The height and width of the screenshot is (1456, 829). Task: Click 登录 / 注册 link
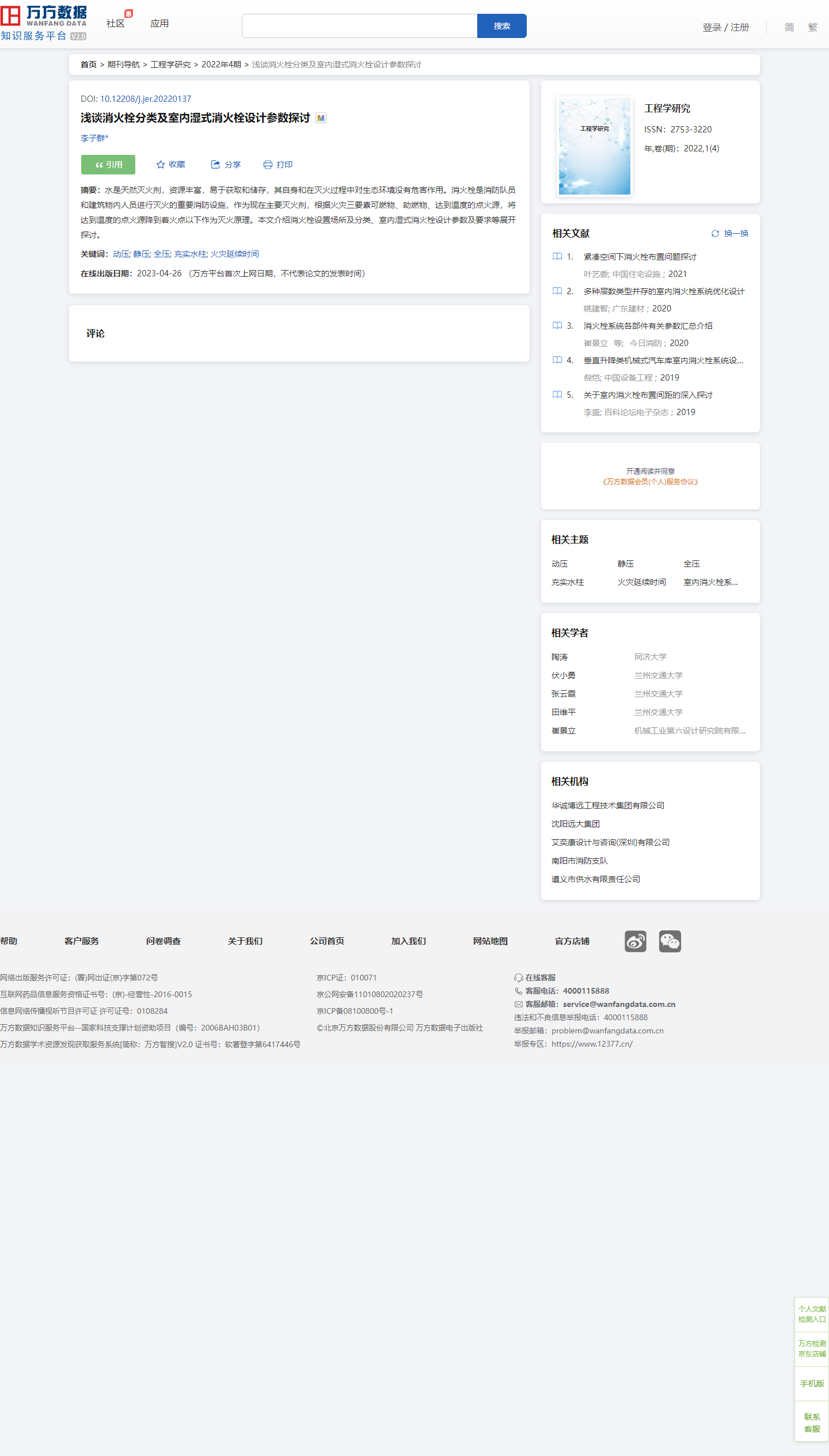click(726, 28)
